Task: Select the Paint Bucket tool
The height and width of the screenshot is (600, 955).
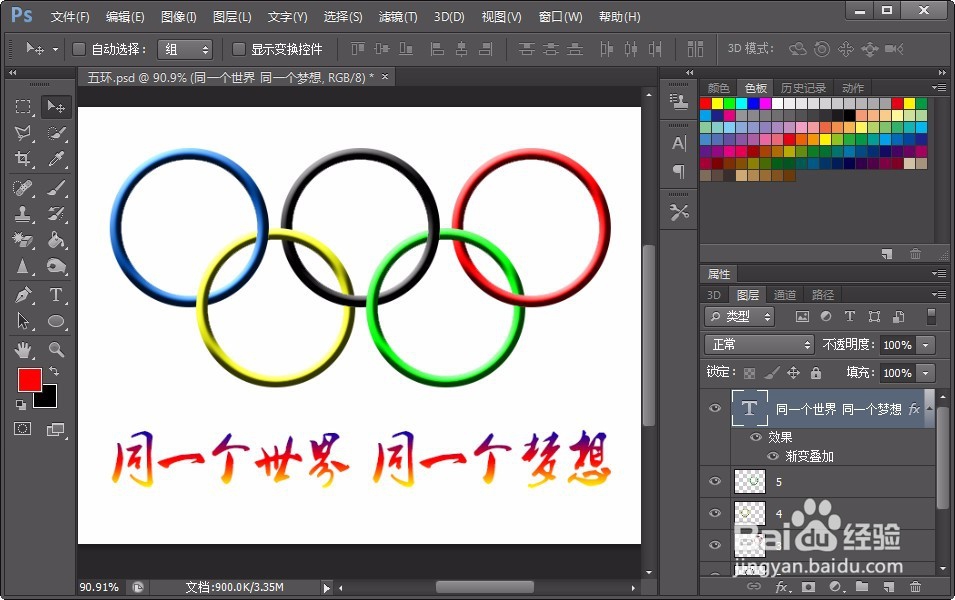Action: (x=56, y=240)
